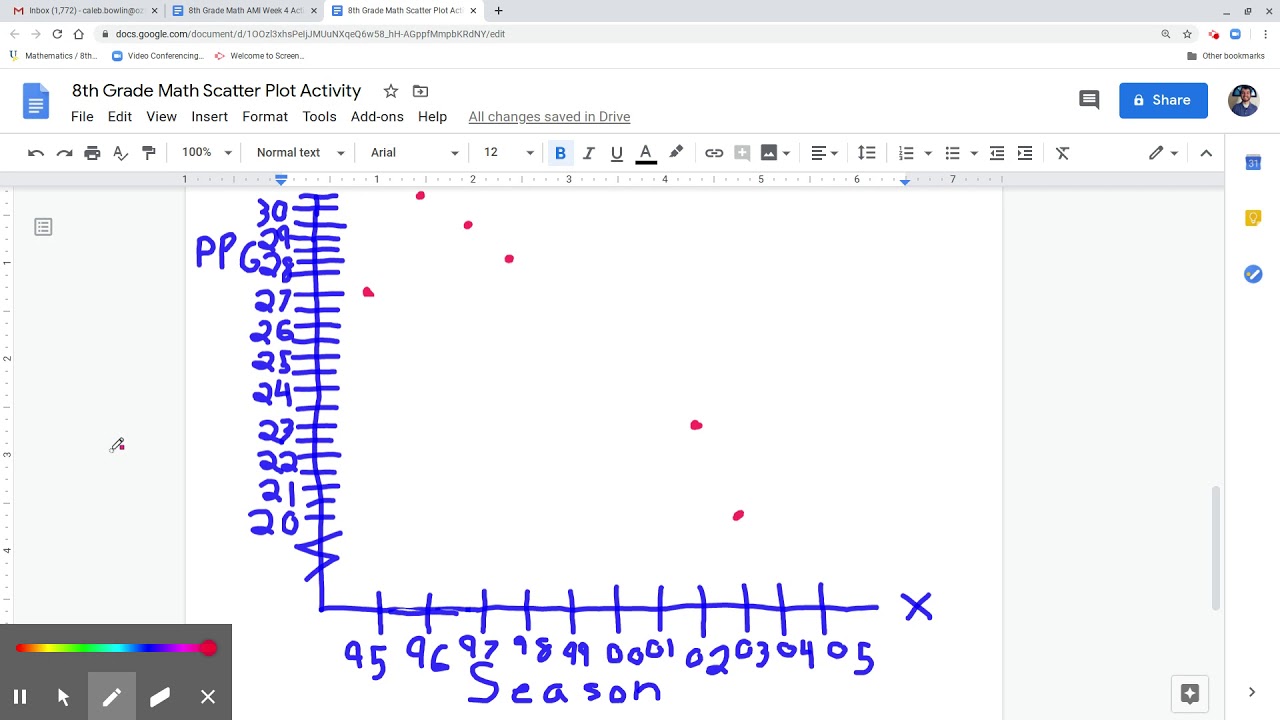Click the Decrease indent icon
Screen dimensions: 1280x720
(997, 153)
